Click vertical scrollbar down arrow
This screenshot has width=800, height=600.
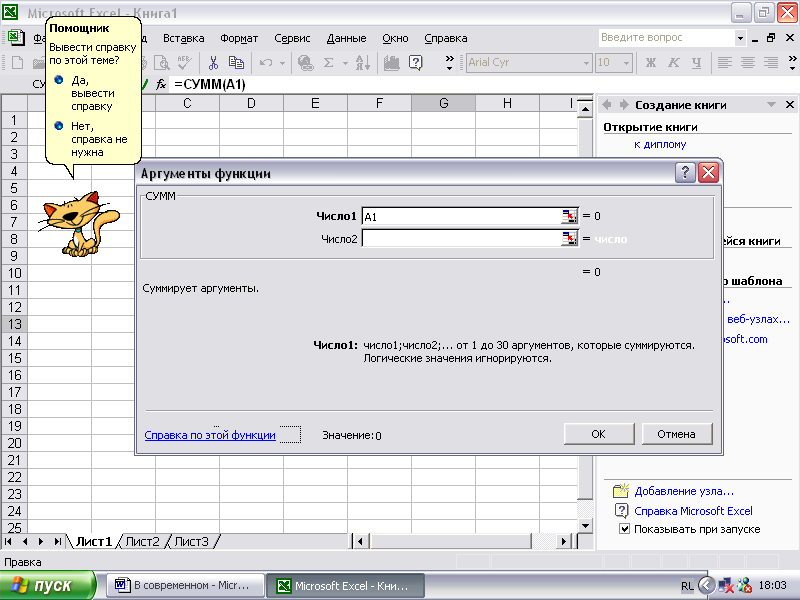[585, 526]
